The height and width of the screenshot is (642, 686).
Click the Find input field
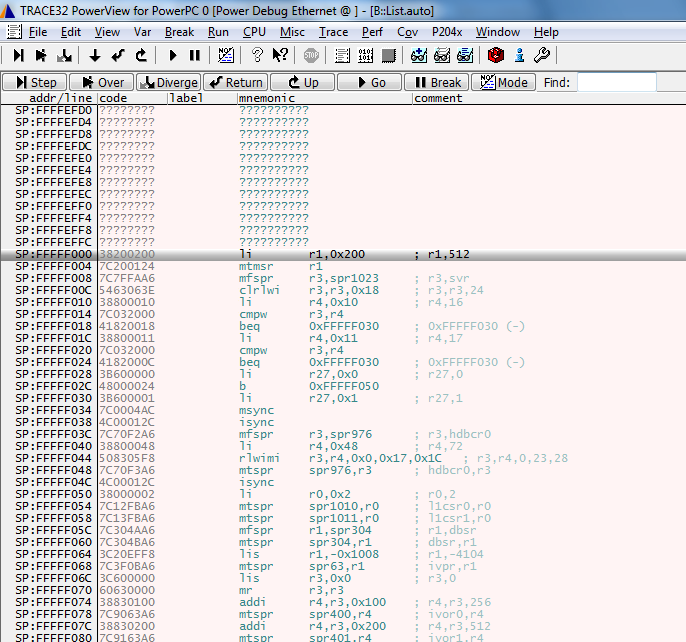coord(617,82)
